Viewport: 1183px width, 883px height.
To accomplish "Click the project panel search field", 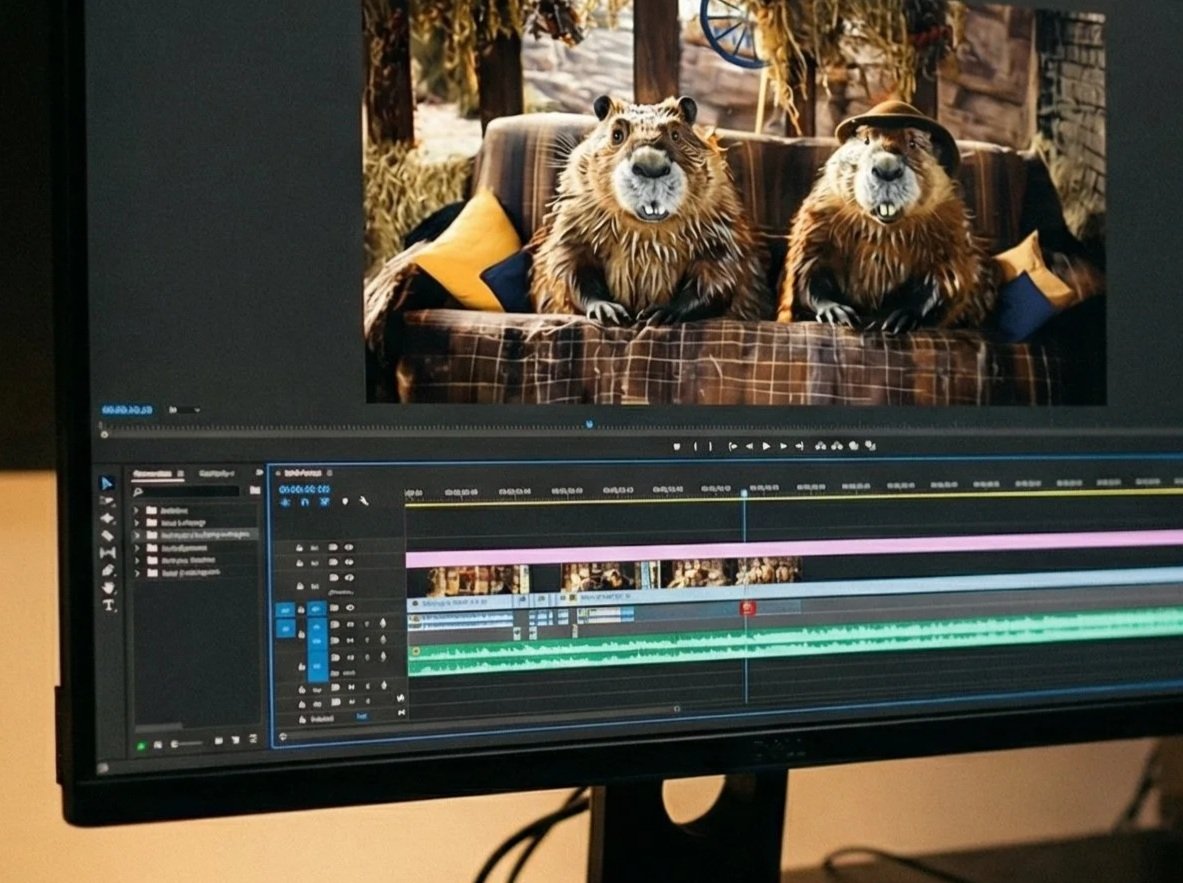I will pos(186,492).
